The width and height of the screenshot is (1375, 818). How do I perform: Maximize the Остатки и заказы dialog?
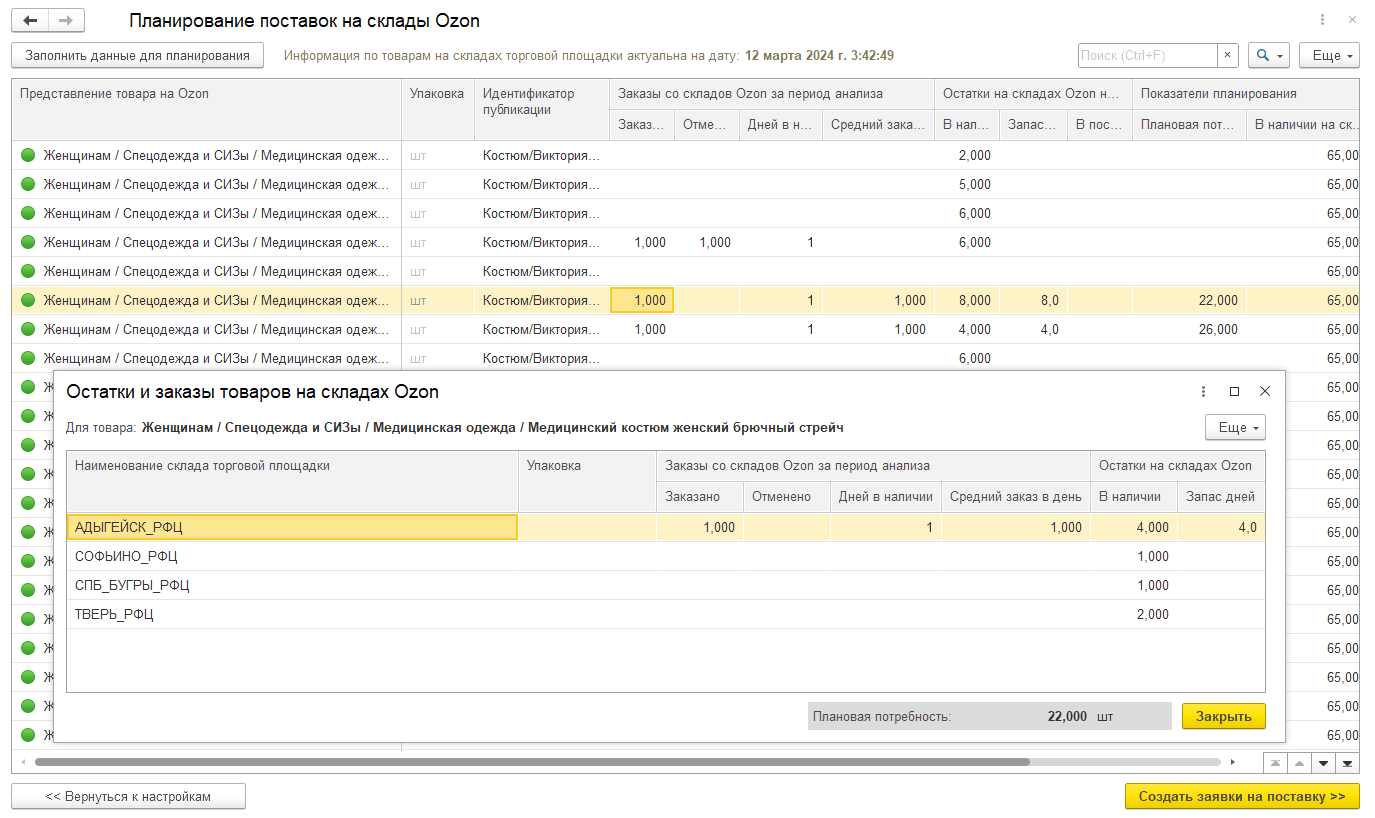pos(1234,392)
